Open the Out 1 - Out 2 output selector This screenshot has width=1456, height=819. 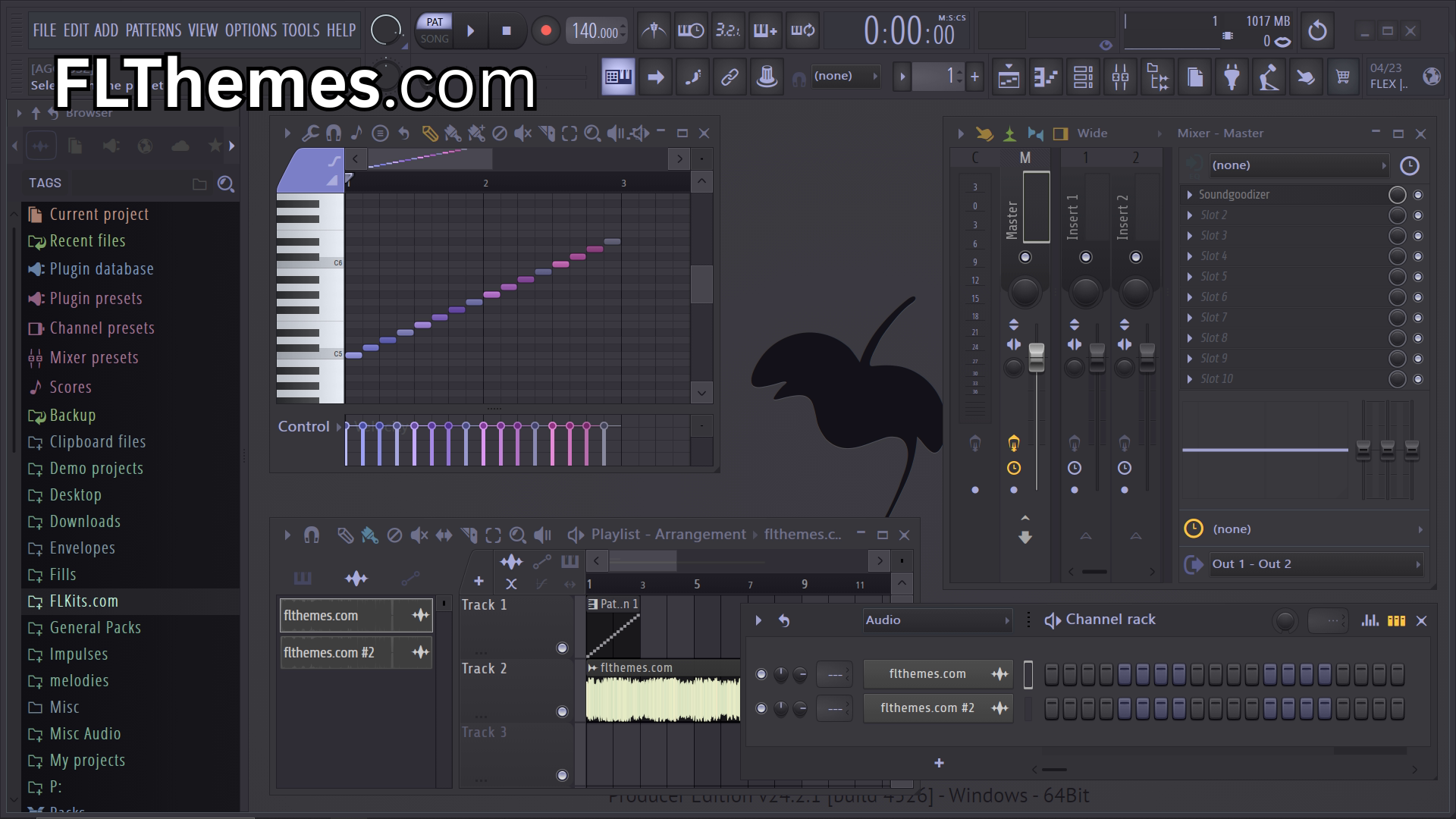click(x=1315, y=564)
